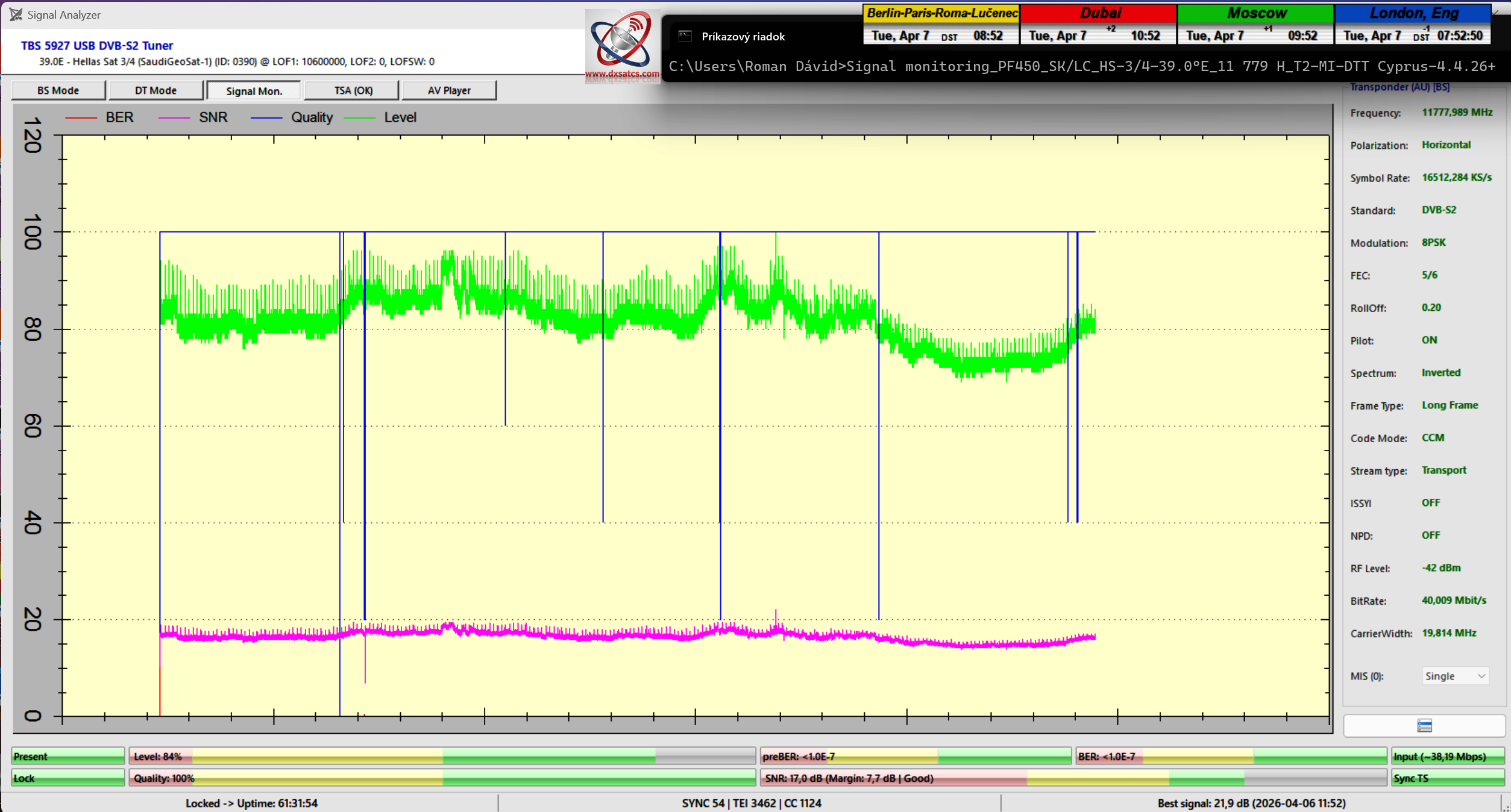Click the TSA (OK) button
Image resolution: width=1511 pixels, height=812 pixels.
click(353, 90)
